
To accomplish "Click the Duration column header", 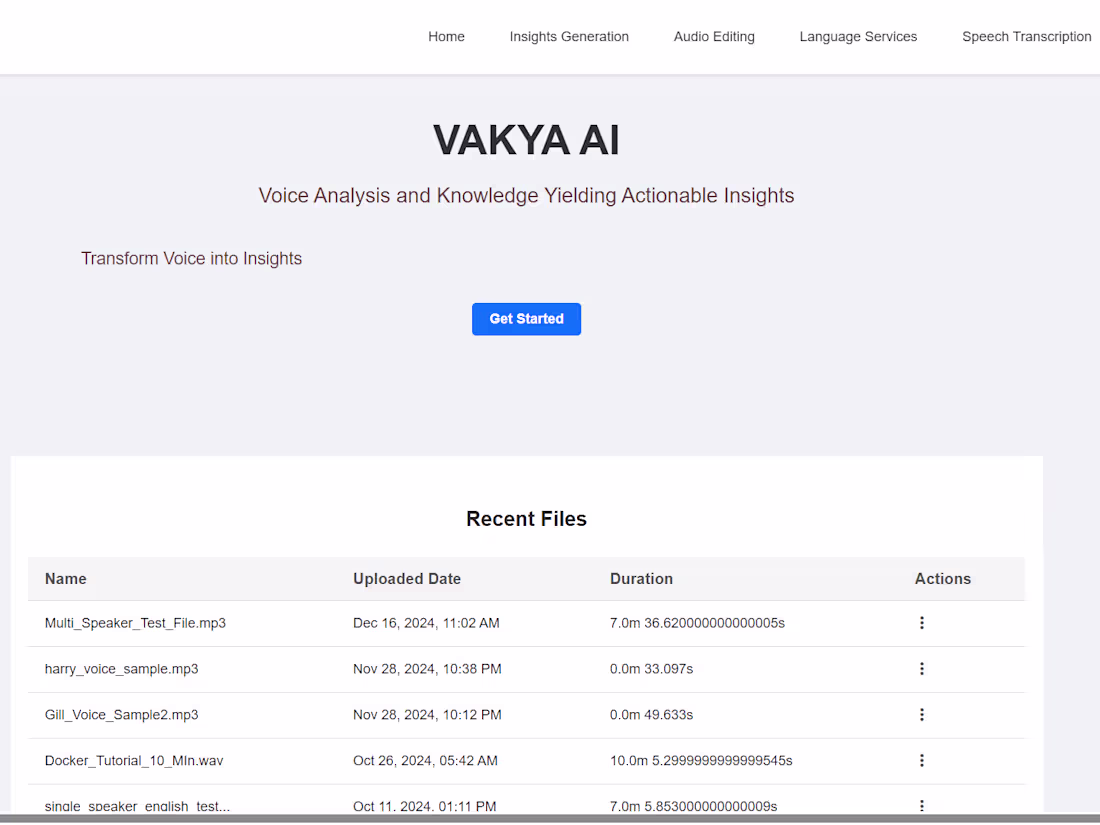I will point(641,579).
